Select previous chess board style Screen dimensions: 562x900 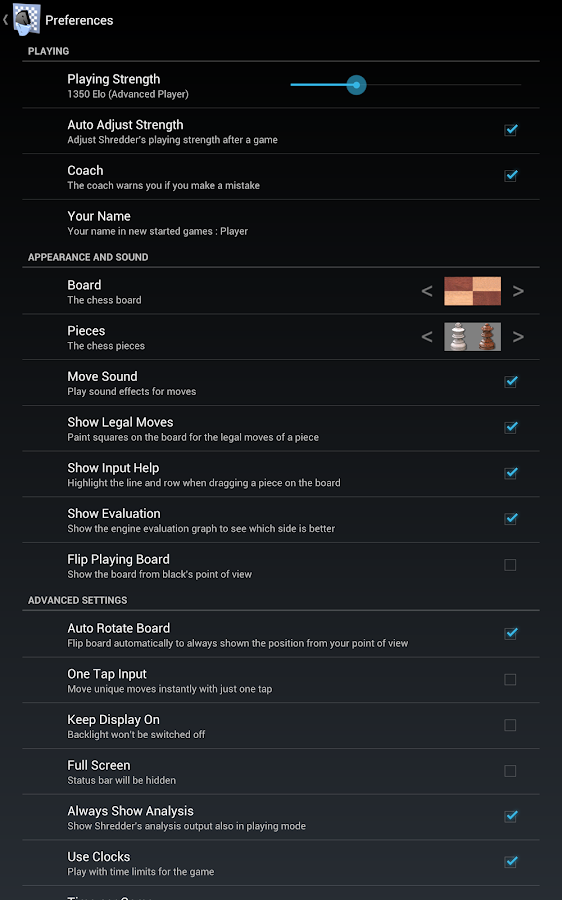[x=427, y=291]
